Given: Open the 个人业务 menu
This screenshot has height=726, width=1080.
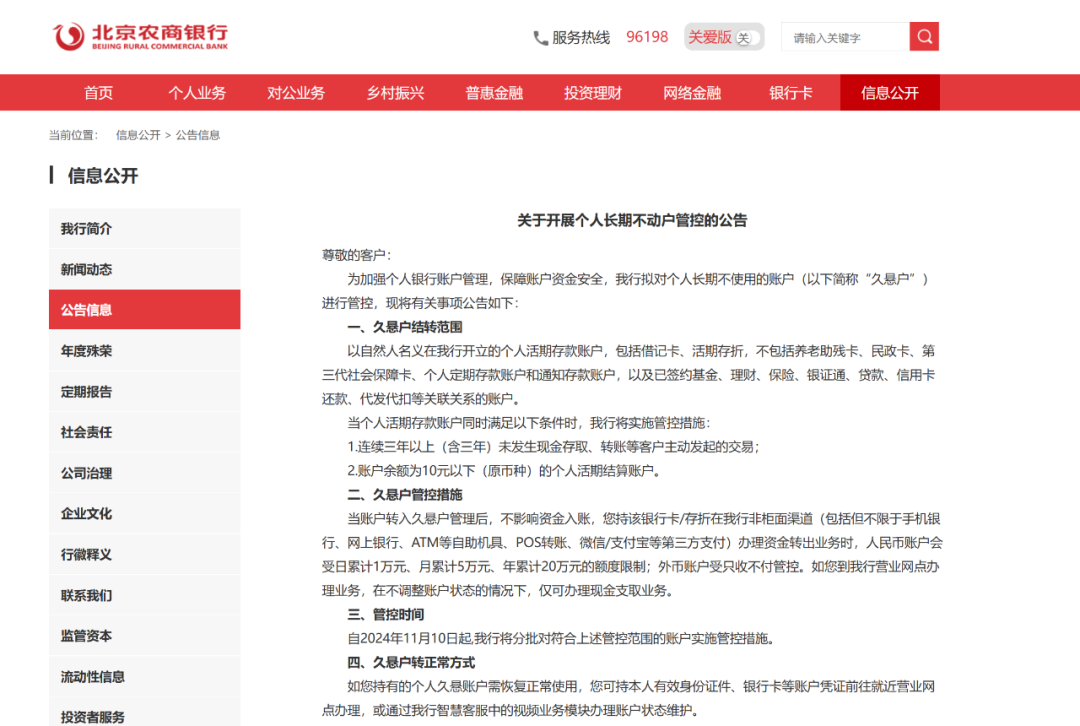Looking at the screenshot, I should 197,92.
